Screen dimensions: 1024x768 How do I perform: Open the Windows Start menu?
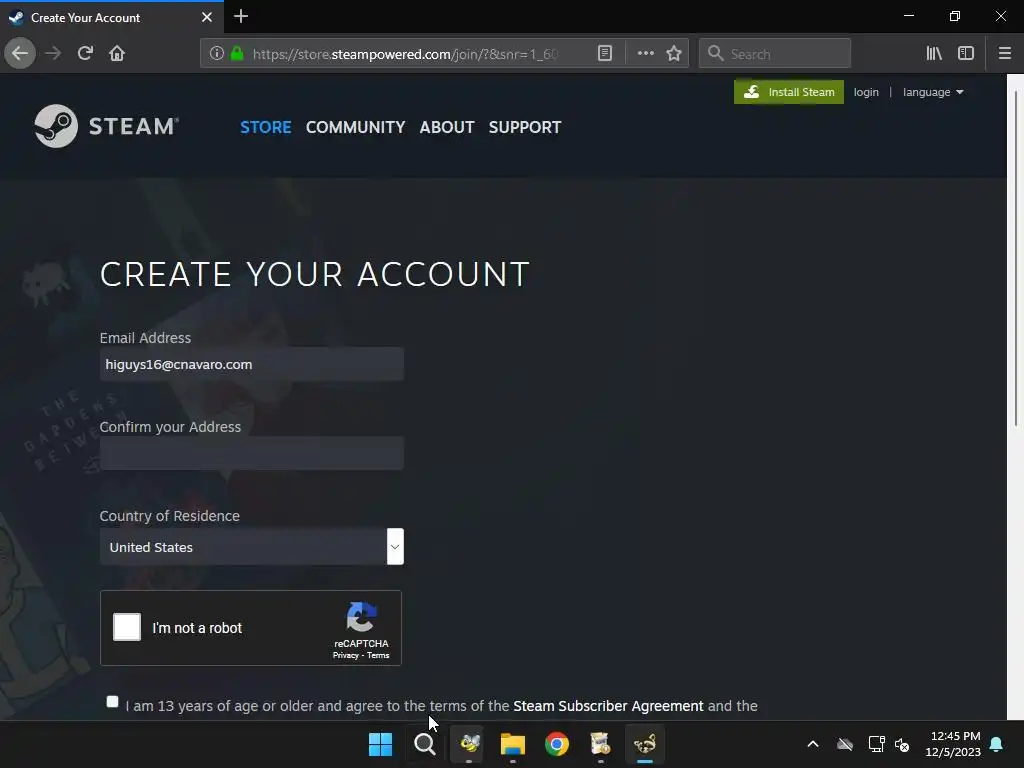(x=381, y=744)
